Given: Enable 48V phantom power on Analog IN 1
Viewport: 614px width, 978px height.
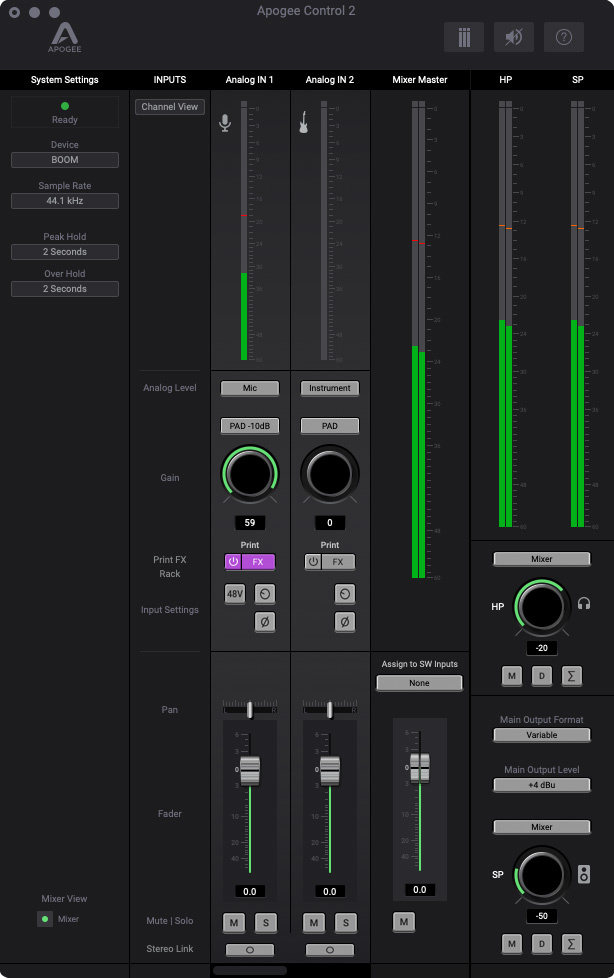Looking at the screenshot, I should (235, 594).
